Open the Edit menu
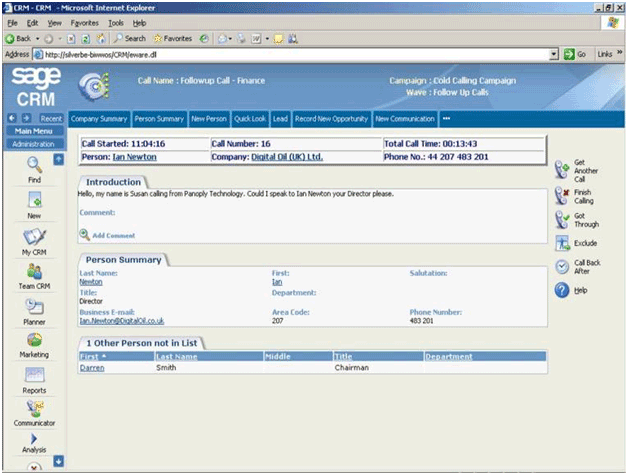This screenshot has width=628, height=475. (x=32, y=23)
